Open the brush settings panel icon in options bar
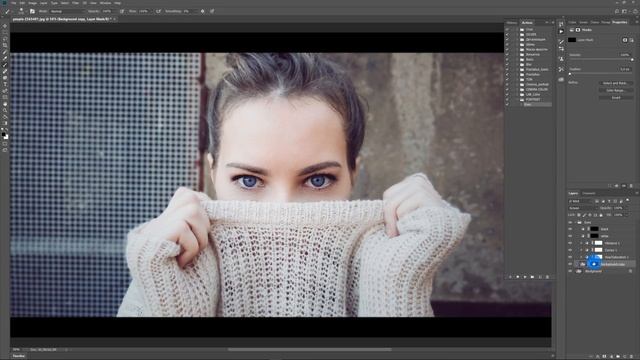Image resolution: width=640 pixels, height=360 pixels. 32,11
